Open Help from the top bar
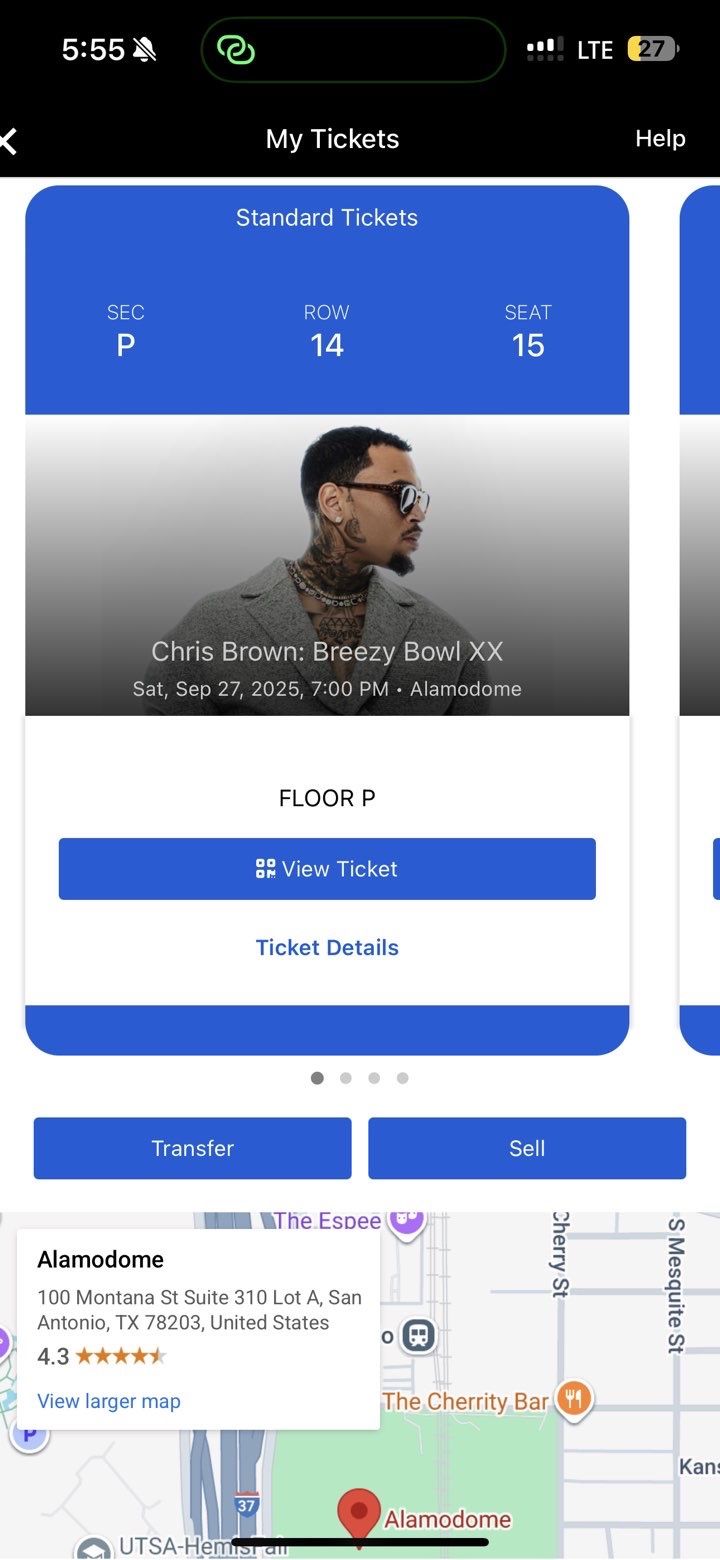 [660, 139]
